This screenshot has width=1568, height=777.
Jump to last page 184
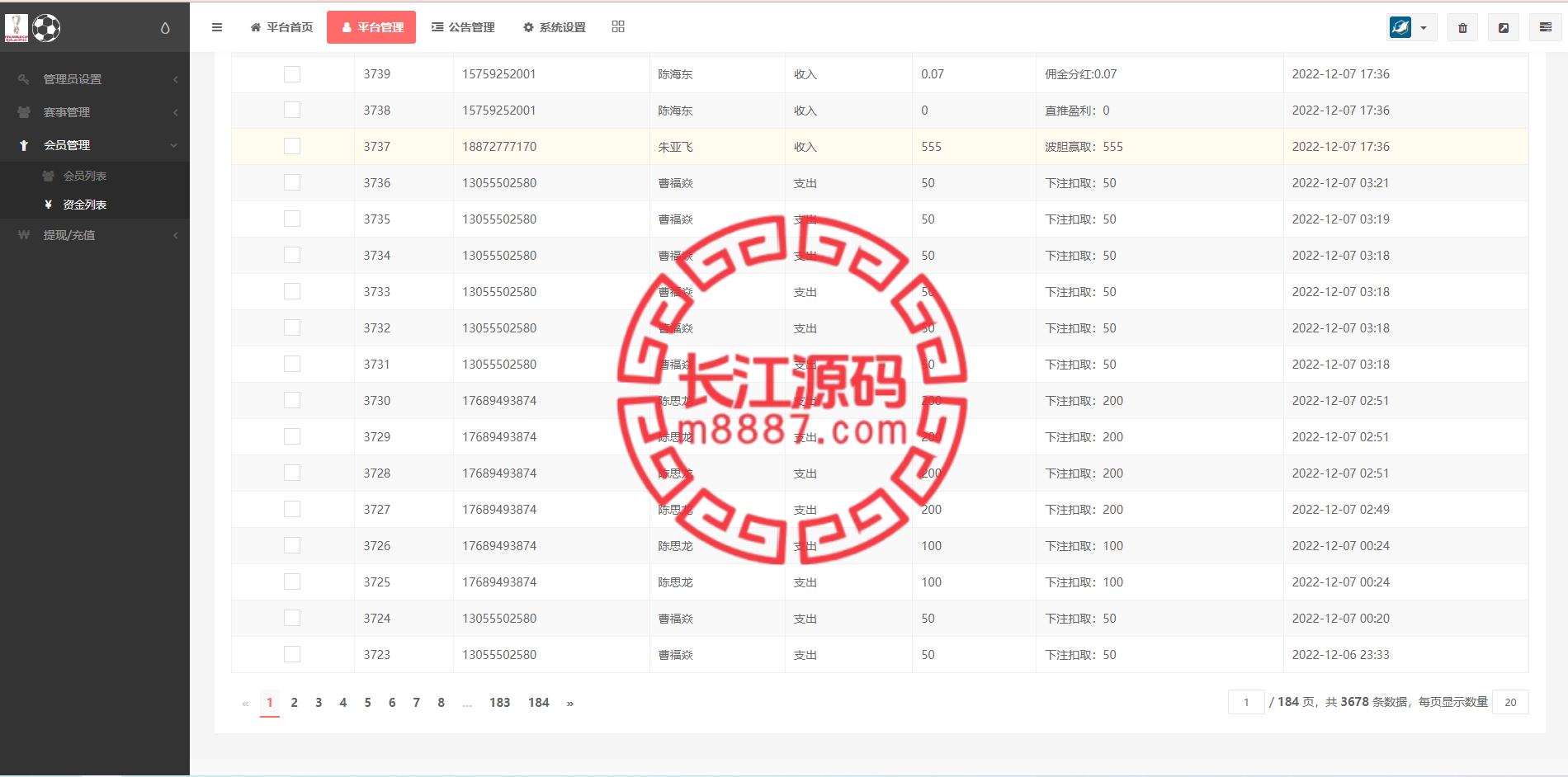click(538, 703)
